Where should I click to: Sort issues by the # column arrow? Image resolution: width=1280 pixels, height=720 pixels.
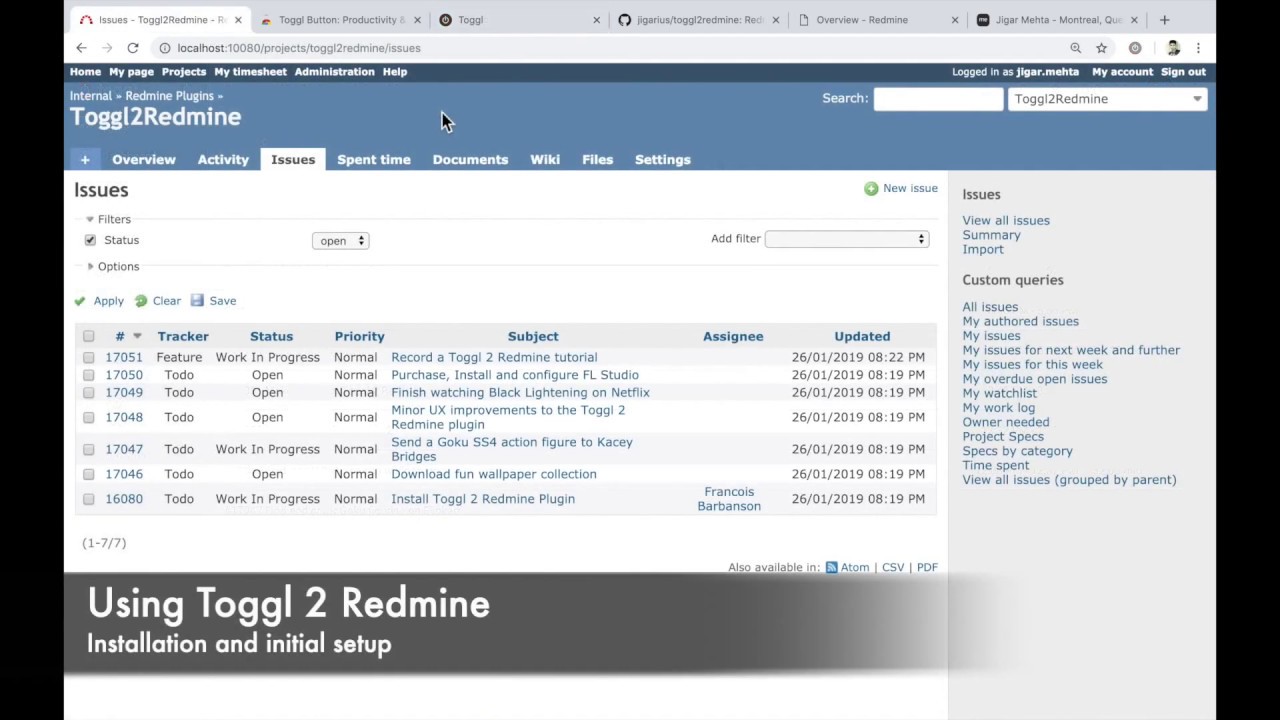point(137,336)
